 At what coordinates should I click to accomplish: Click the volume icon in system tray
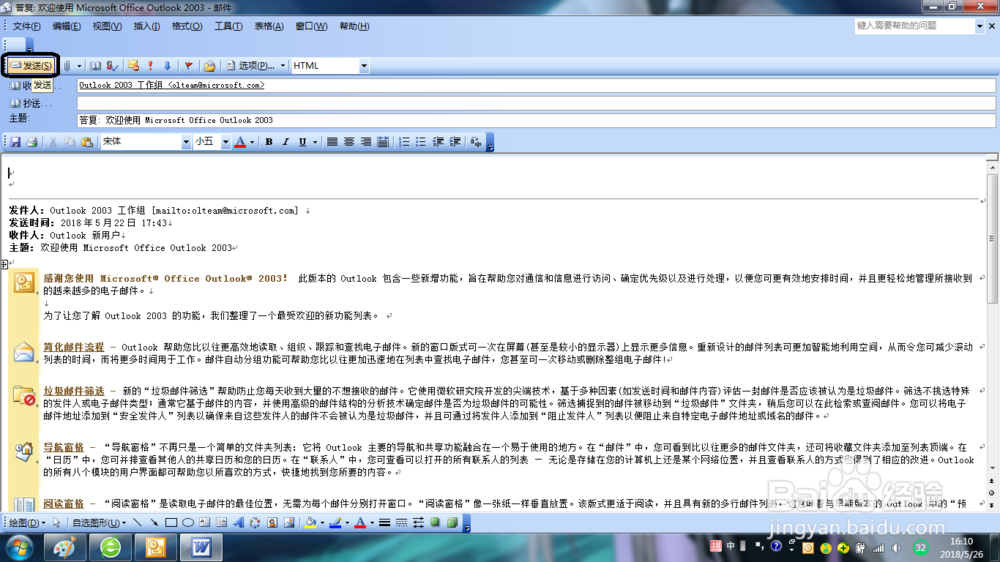point(896,547)
